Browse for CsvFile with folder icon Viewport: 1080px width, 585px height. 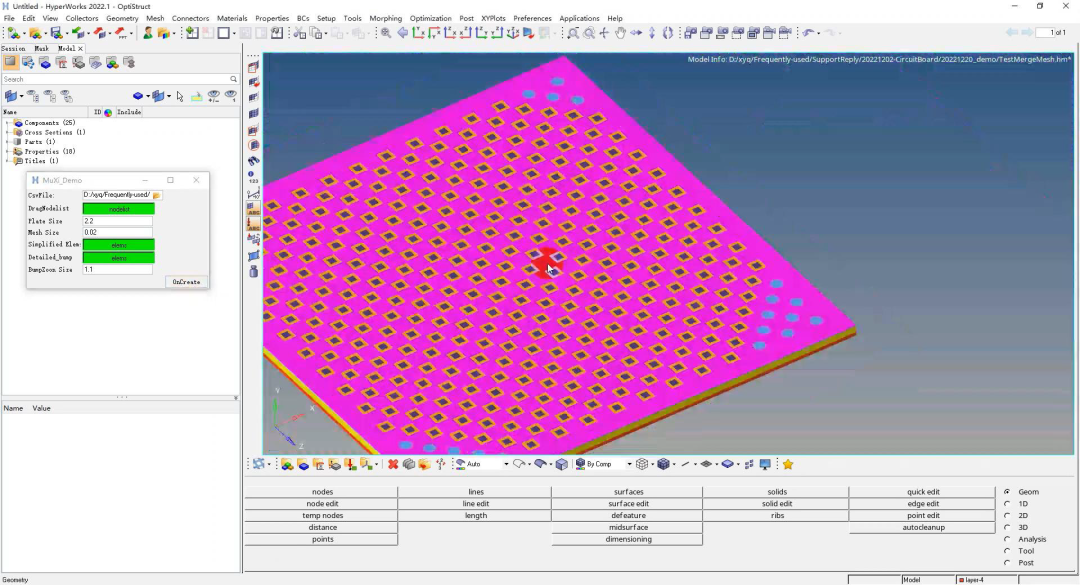point(157,195)
